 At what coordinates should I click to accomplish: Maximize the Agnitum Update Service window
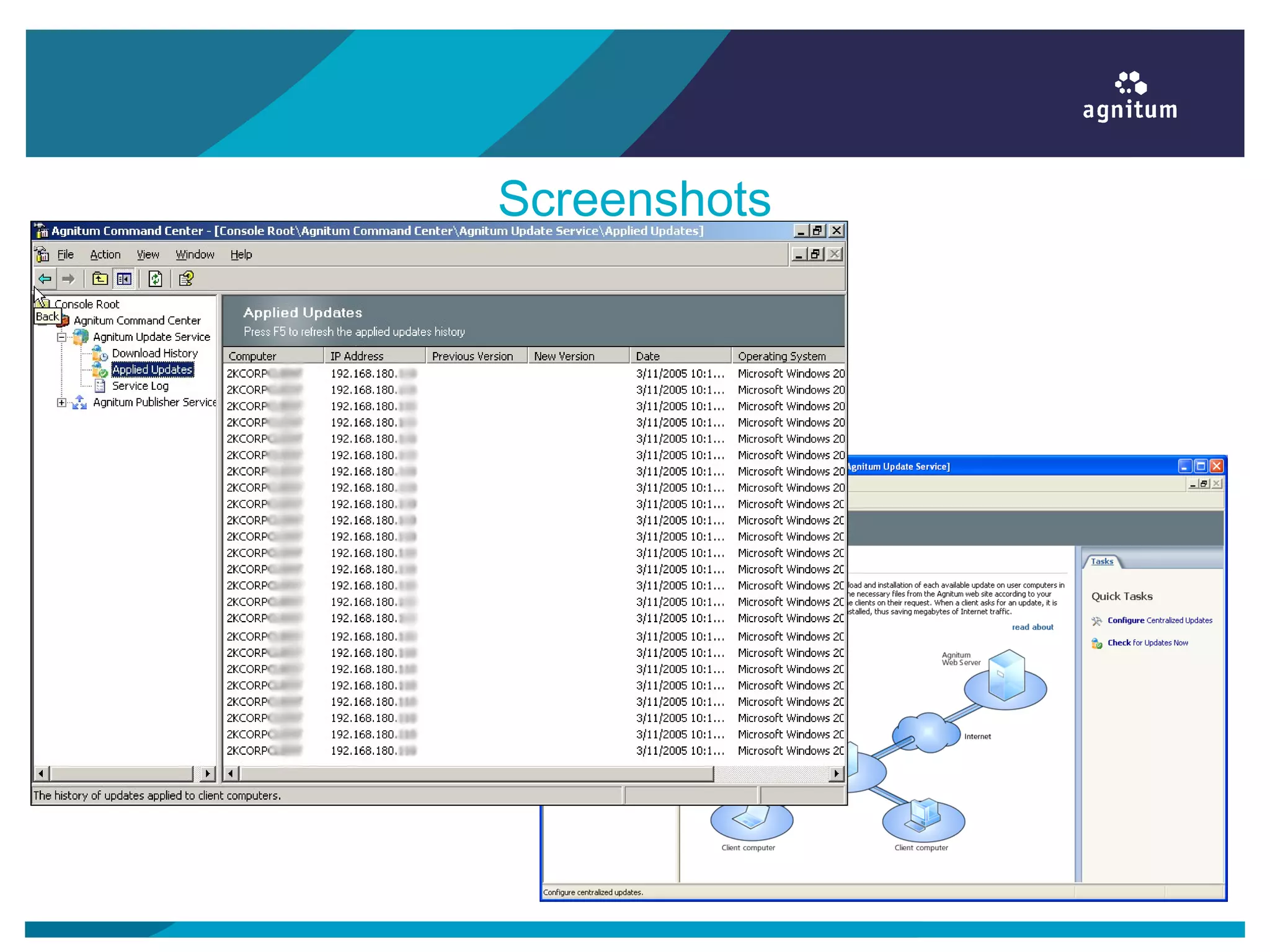point(1201,466)
